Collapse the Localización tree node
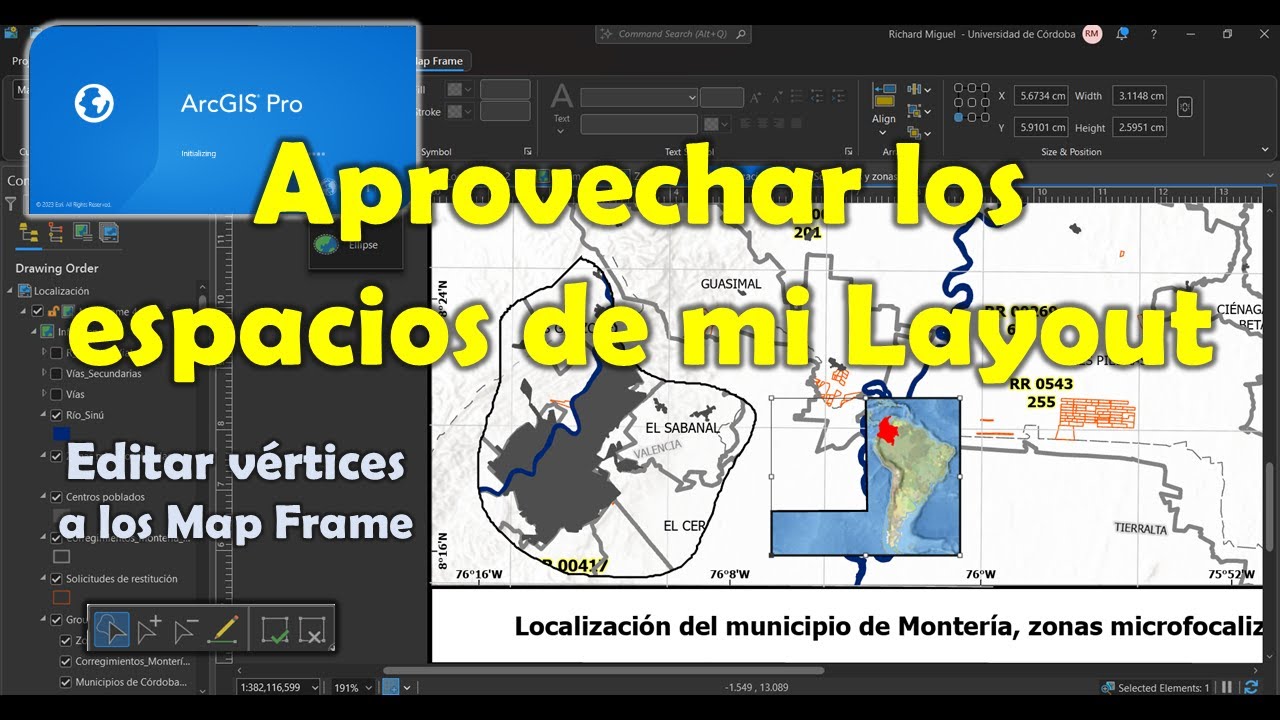 (11, 291)
